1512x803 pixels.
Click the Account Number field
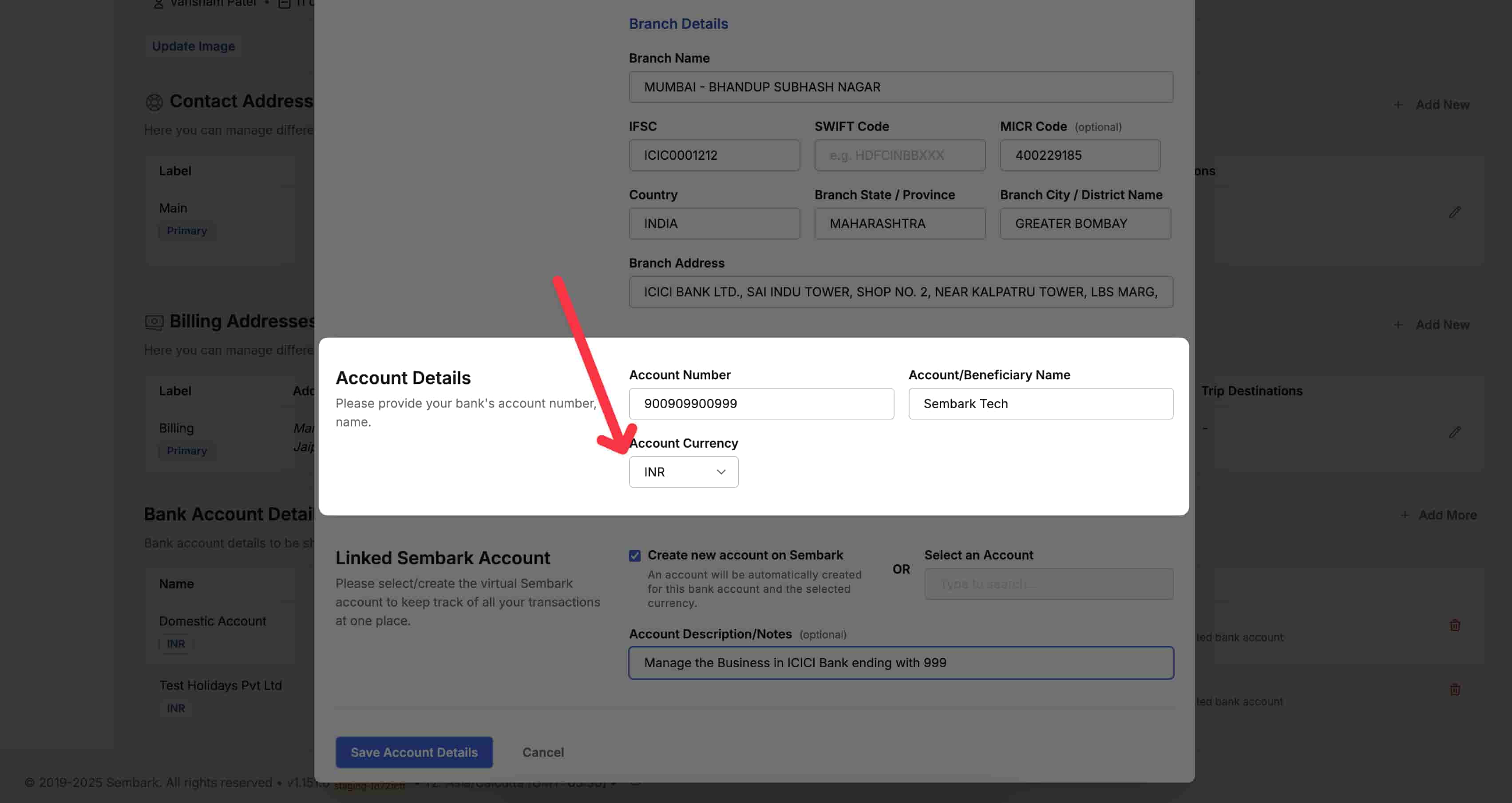pyautogui.click(x=761, y=404)
